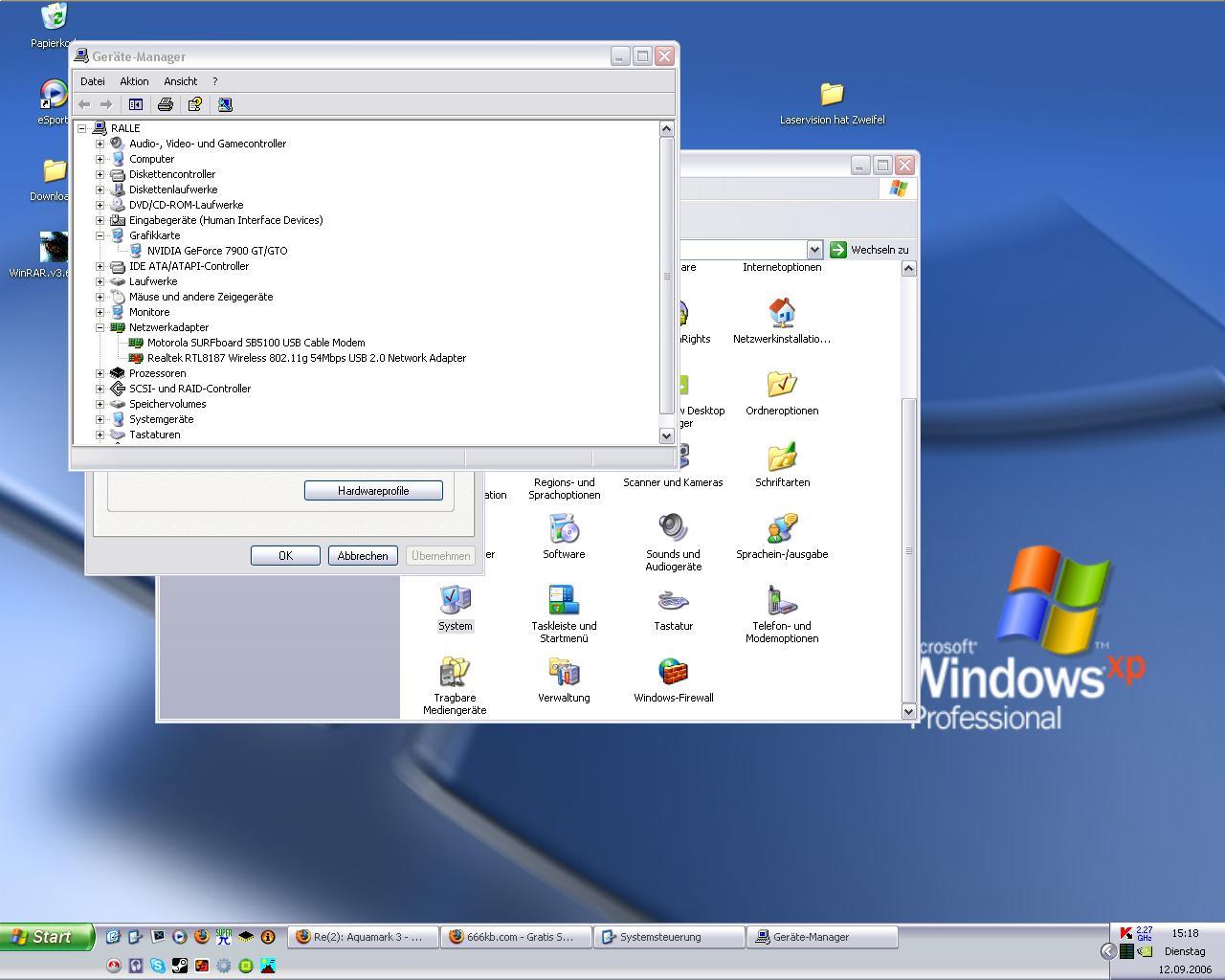Image resolution: width=1225 pixels, height=980 pixels.
Task: Click the 2.27 GHz CPU tray indicator
Action: [1145, 933]
